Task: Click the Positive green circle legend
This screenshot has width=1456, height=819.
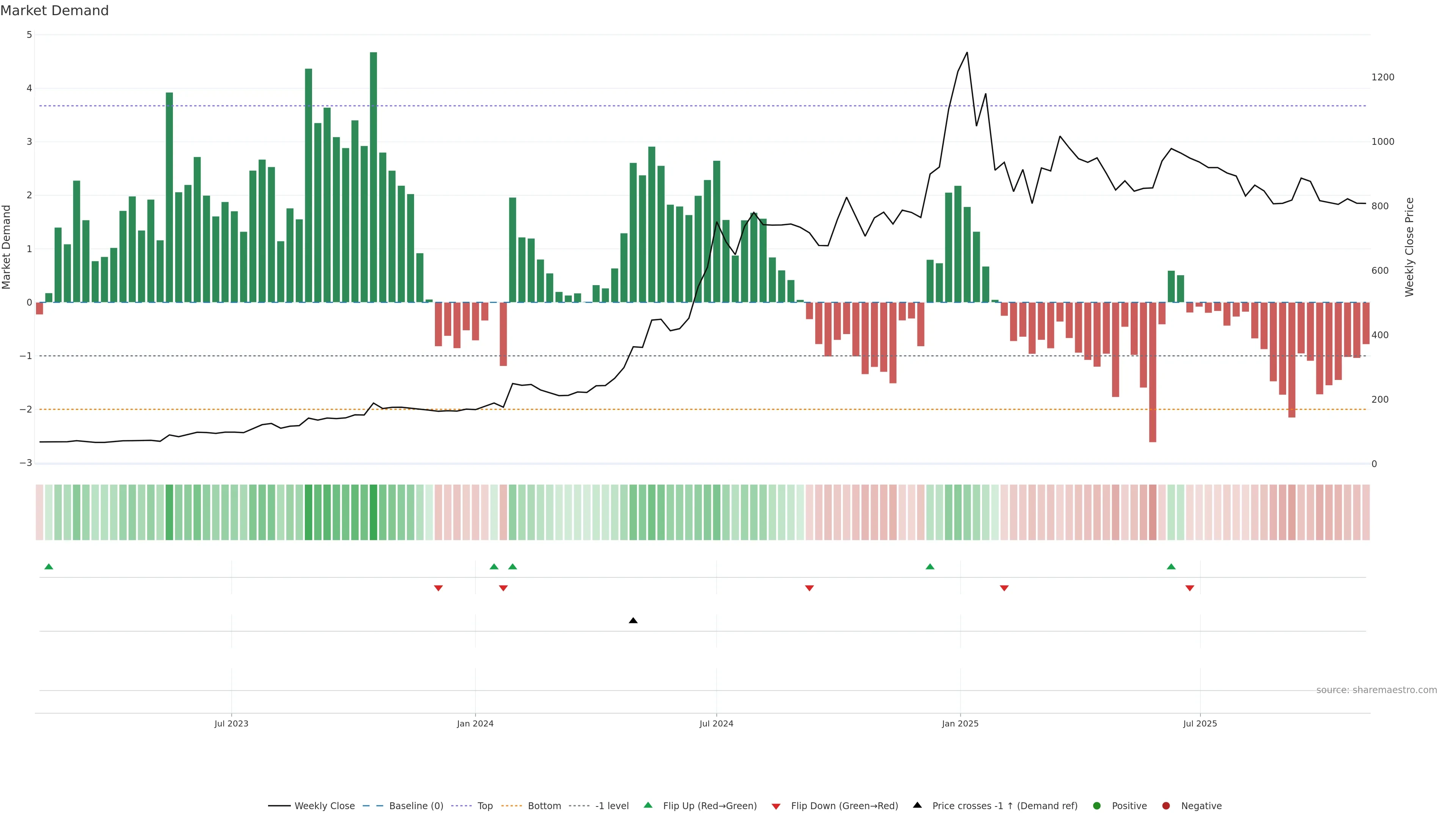Action: (x=1097, y=806)
